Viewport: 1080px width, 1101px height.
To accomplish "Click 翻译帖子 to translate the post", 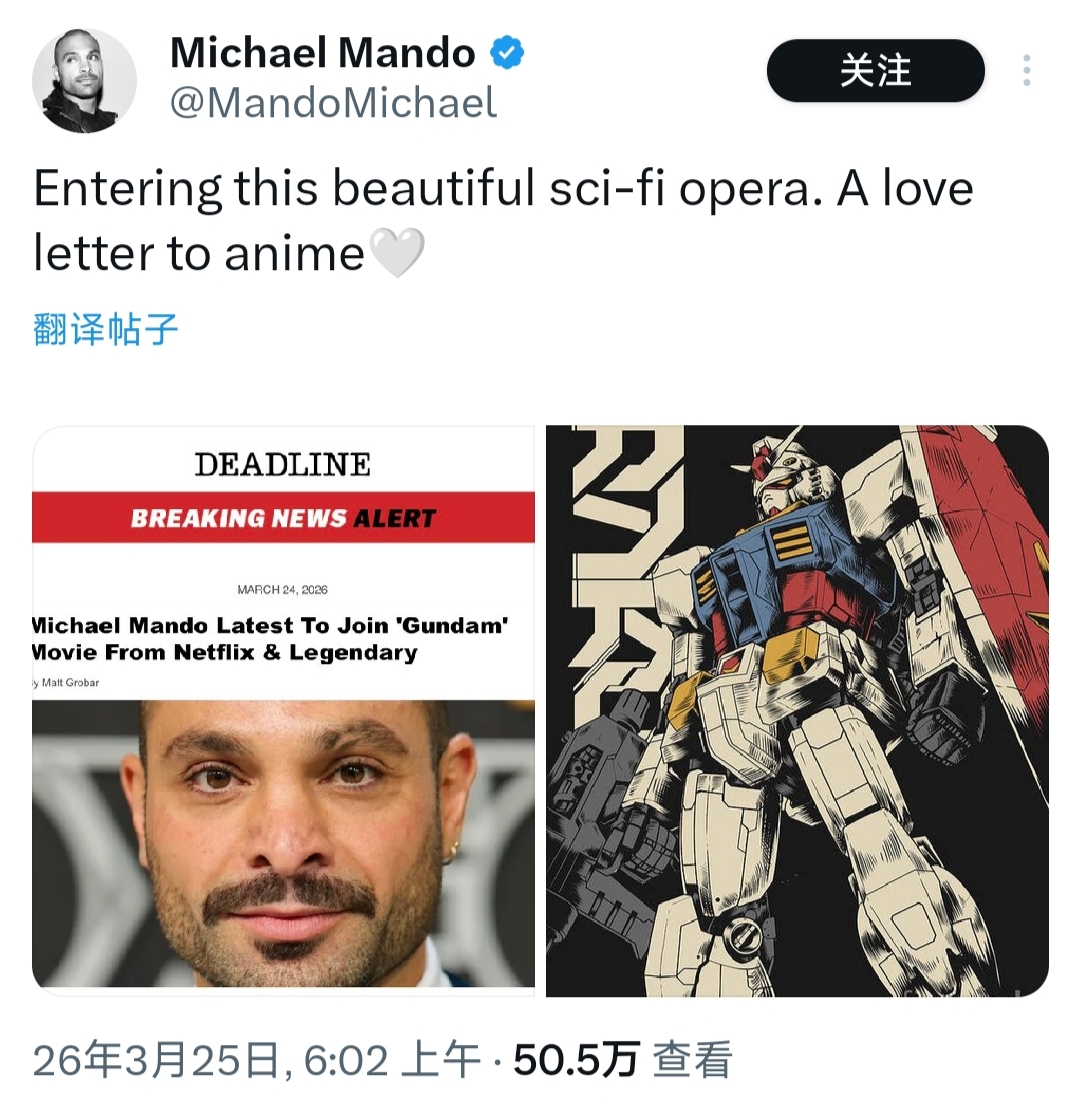I will tap(105, 329).
